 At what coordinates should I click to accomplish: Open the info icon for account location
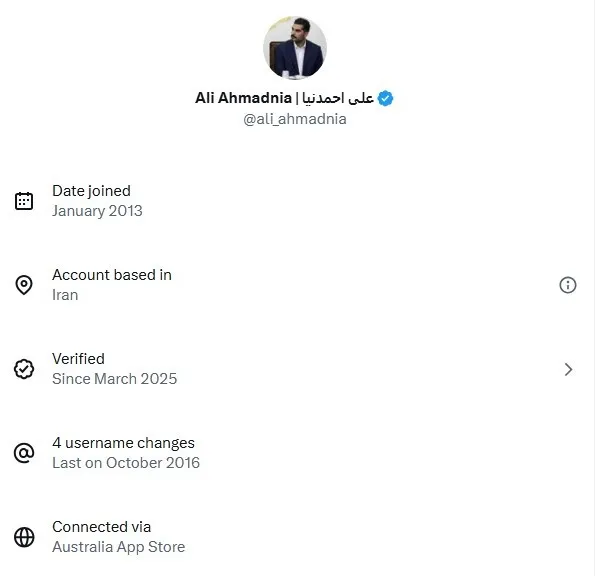point(568,285)
